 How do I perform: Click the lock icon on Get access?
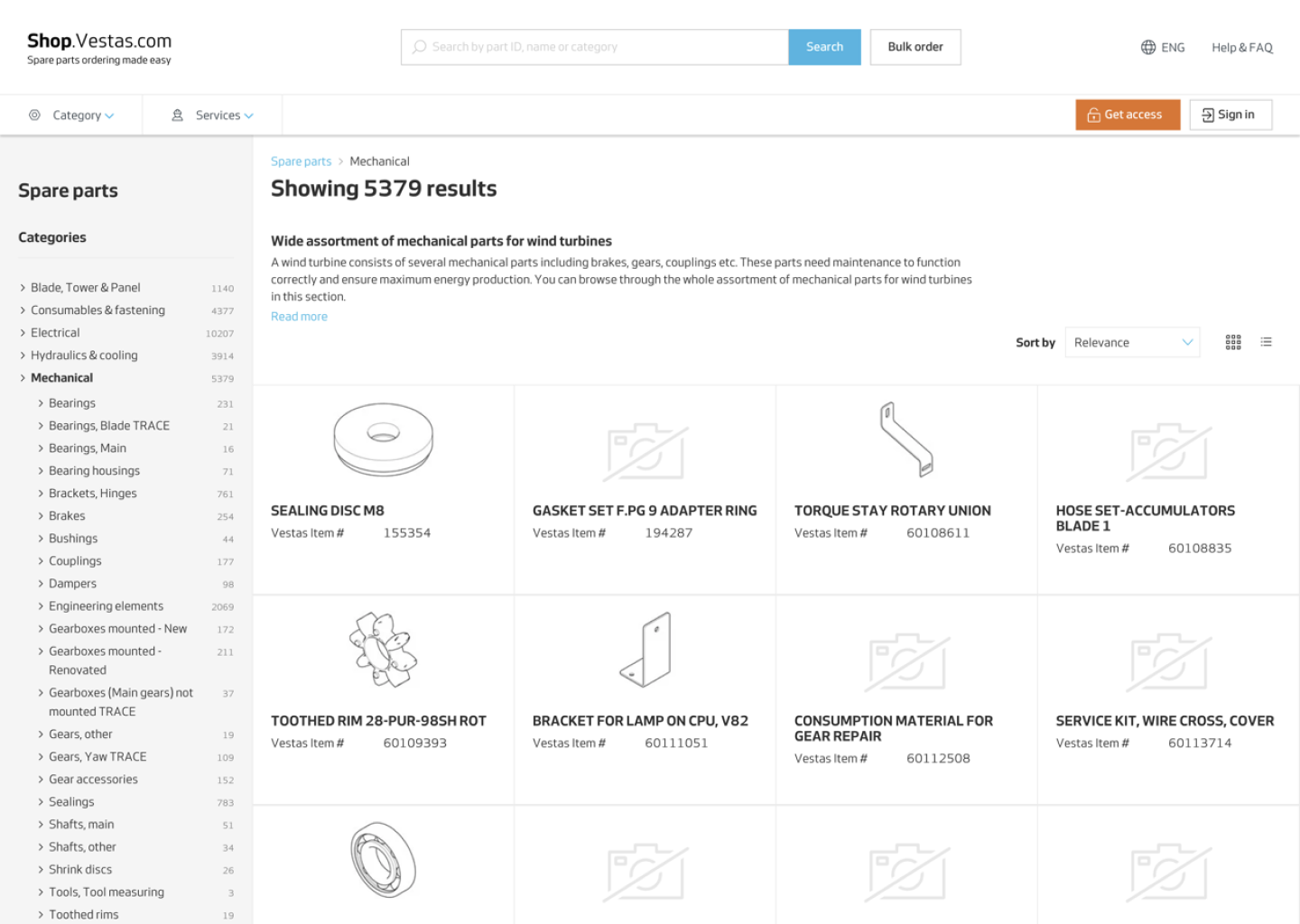[x=1093, y=115]
